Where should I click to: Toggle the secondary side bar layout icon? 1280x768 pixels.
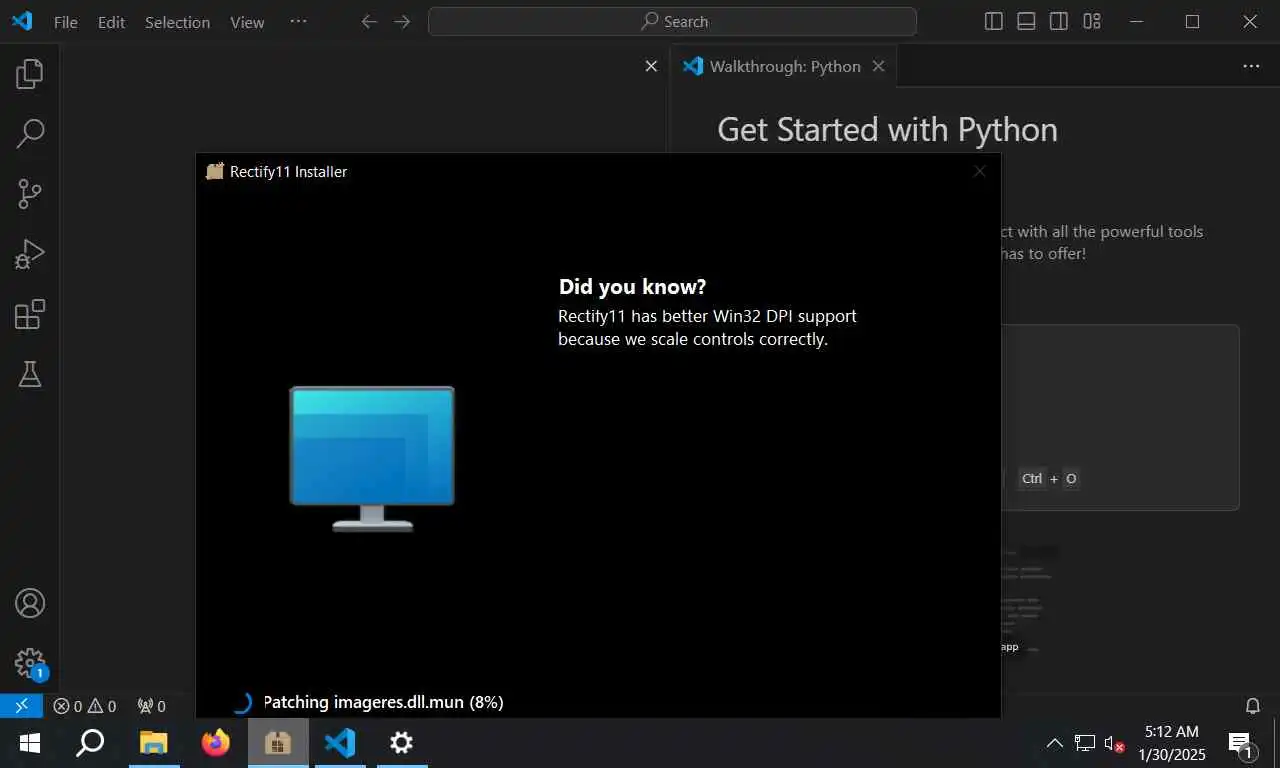[x=1059, y=21]
